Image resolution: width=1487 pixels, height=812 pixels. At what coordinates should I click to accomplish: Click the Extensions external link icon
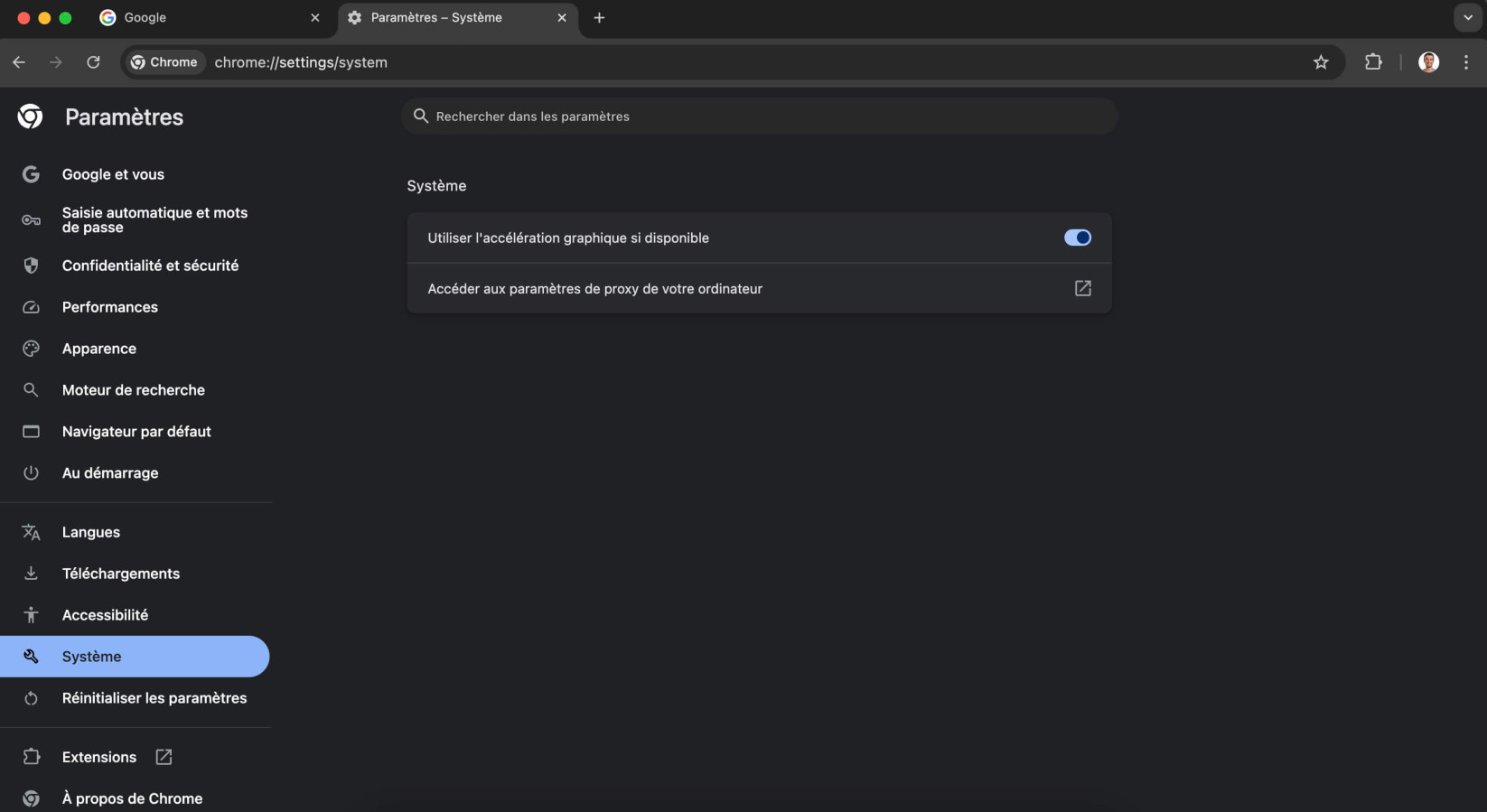164,757
